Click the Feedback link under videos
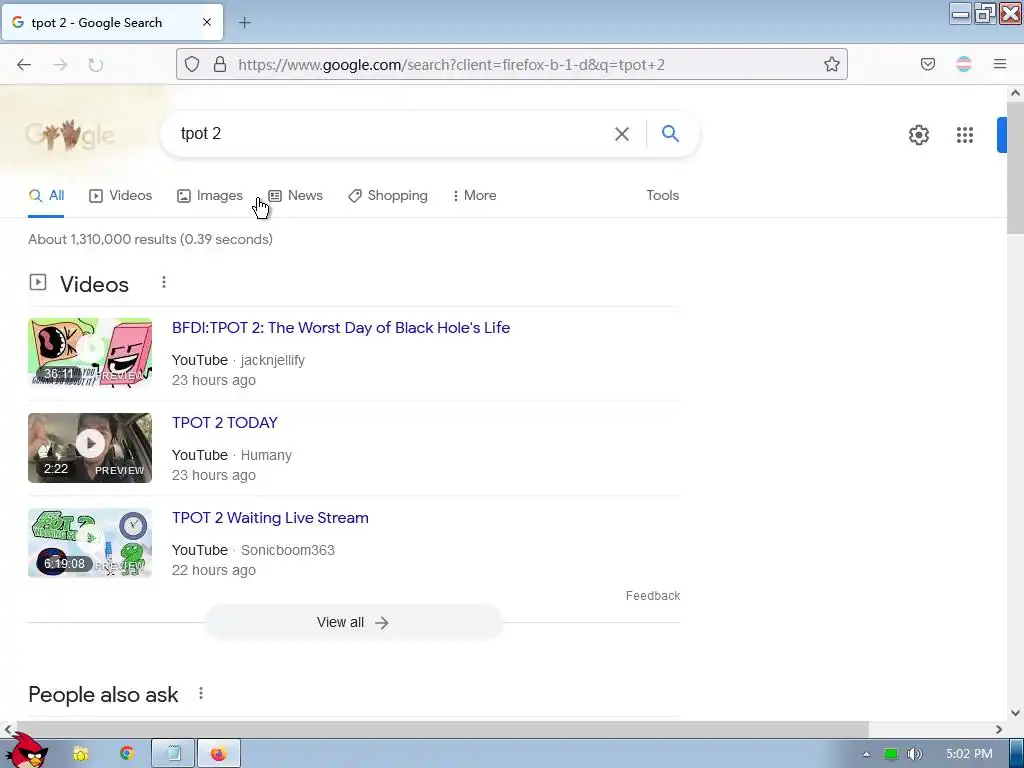1024x768 pixels. pos(653,596)
